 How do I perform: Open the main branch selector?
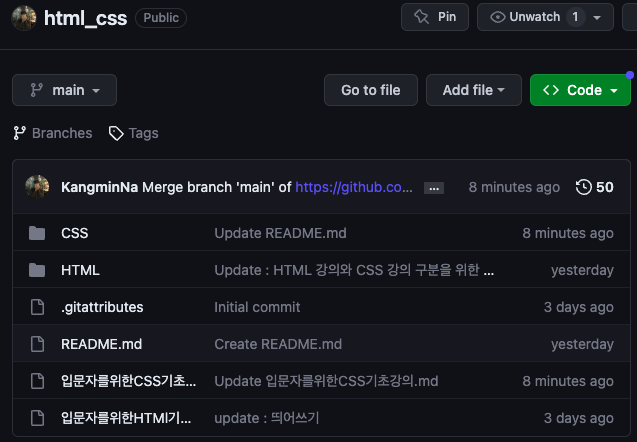point(65,90)
